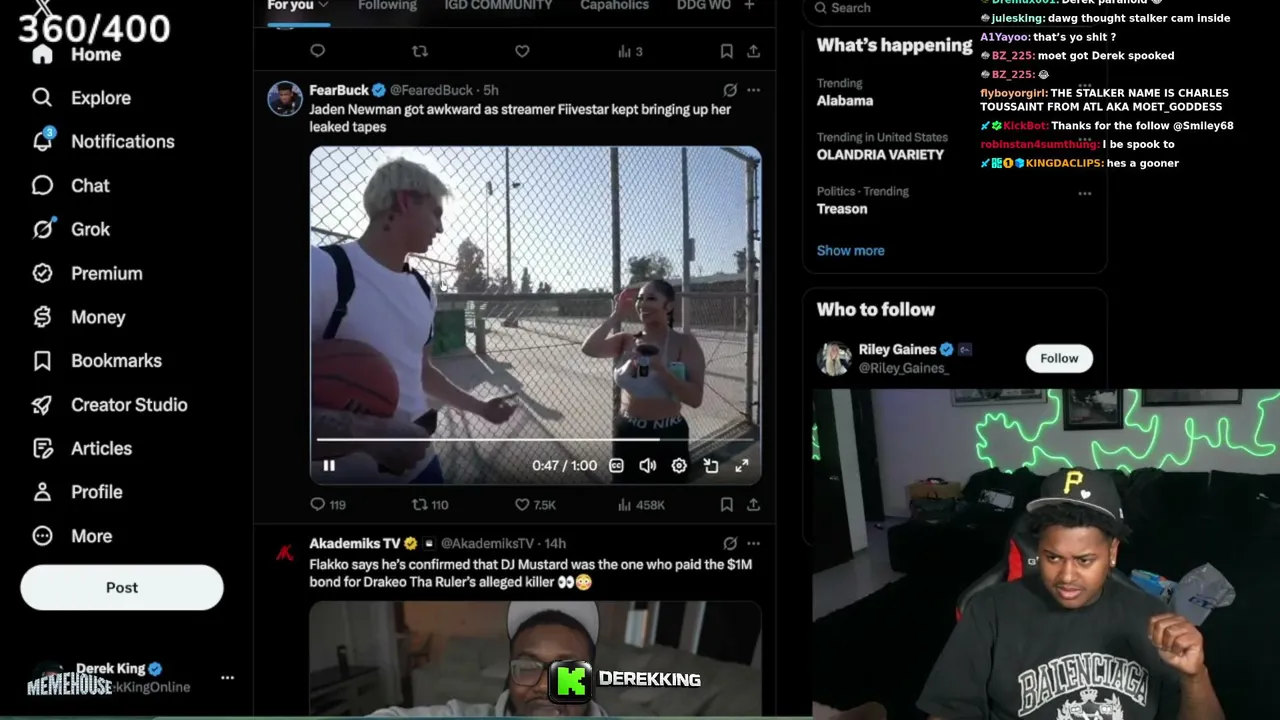View analytics for the 458K views post
Viewport: 1280px width, 720px height.
(641, 505)
